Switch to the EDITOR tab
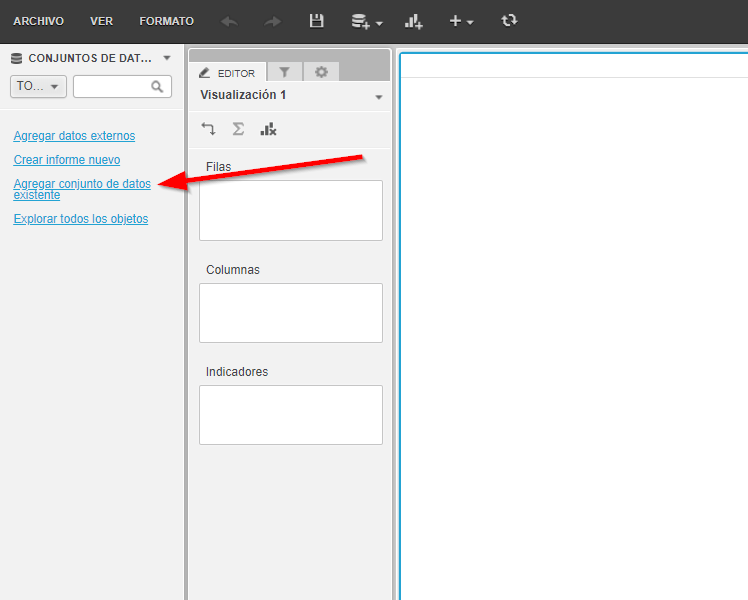The image size is (748, 600). click(x=228, y=73)
